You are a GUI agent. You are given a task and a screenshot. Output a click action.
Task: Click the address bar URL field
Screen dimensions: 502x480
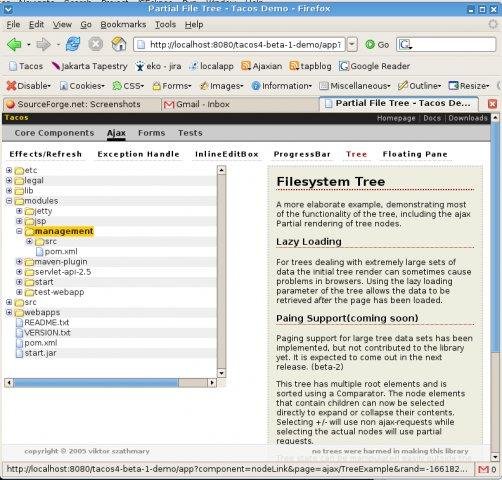[239, 44]
